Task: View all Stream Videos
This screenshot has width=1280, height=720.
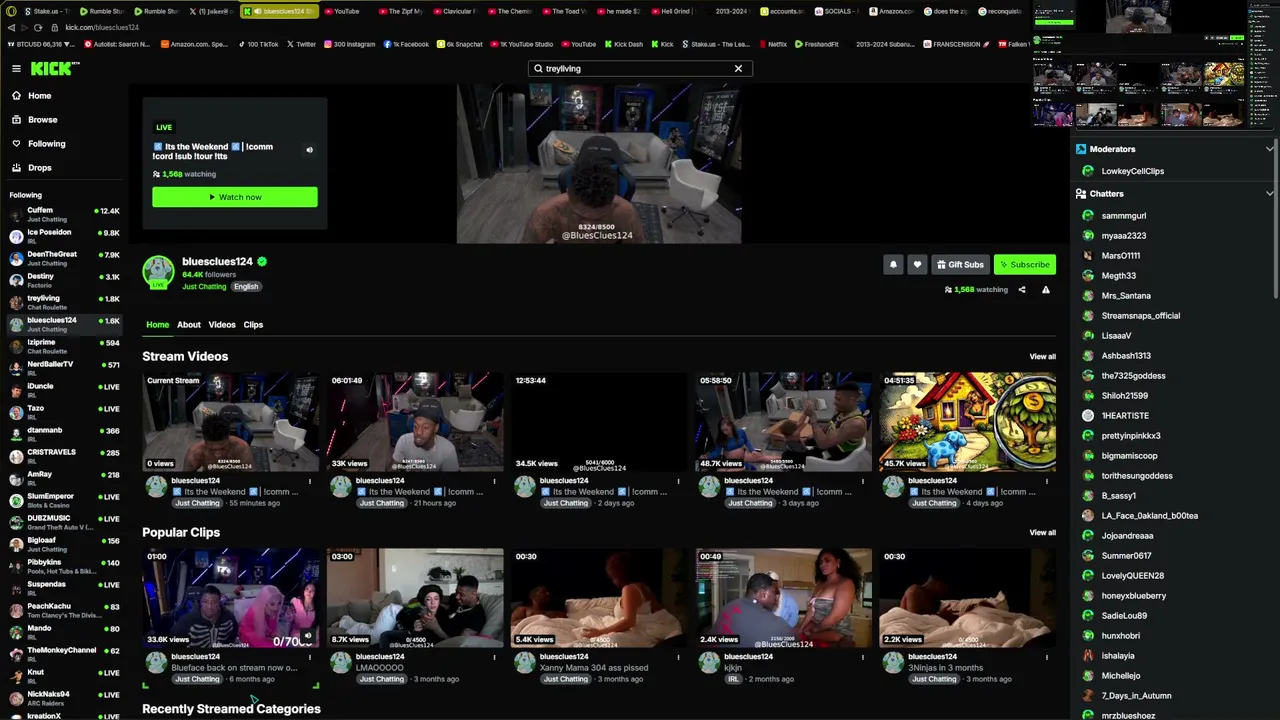Action: tap(1043, 357)
